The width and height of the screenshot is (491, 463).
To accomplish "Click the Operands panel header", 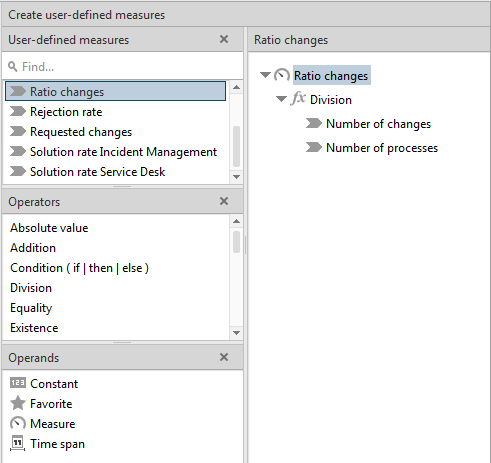I will pos(123,357).
